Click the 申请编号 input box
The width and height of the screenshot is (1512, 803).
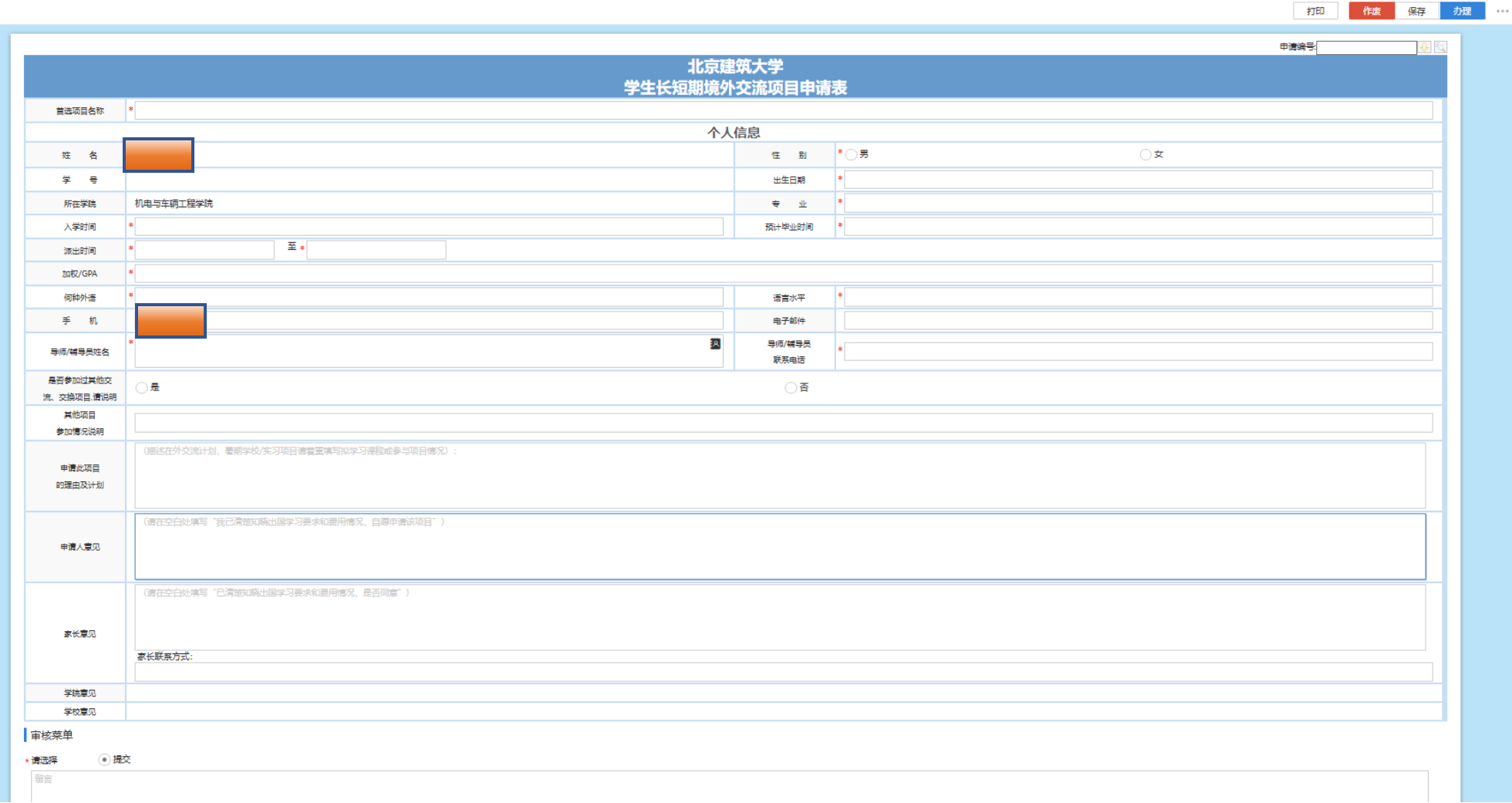click(1366, 48)
